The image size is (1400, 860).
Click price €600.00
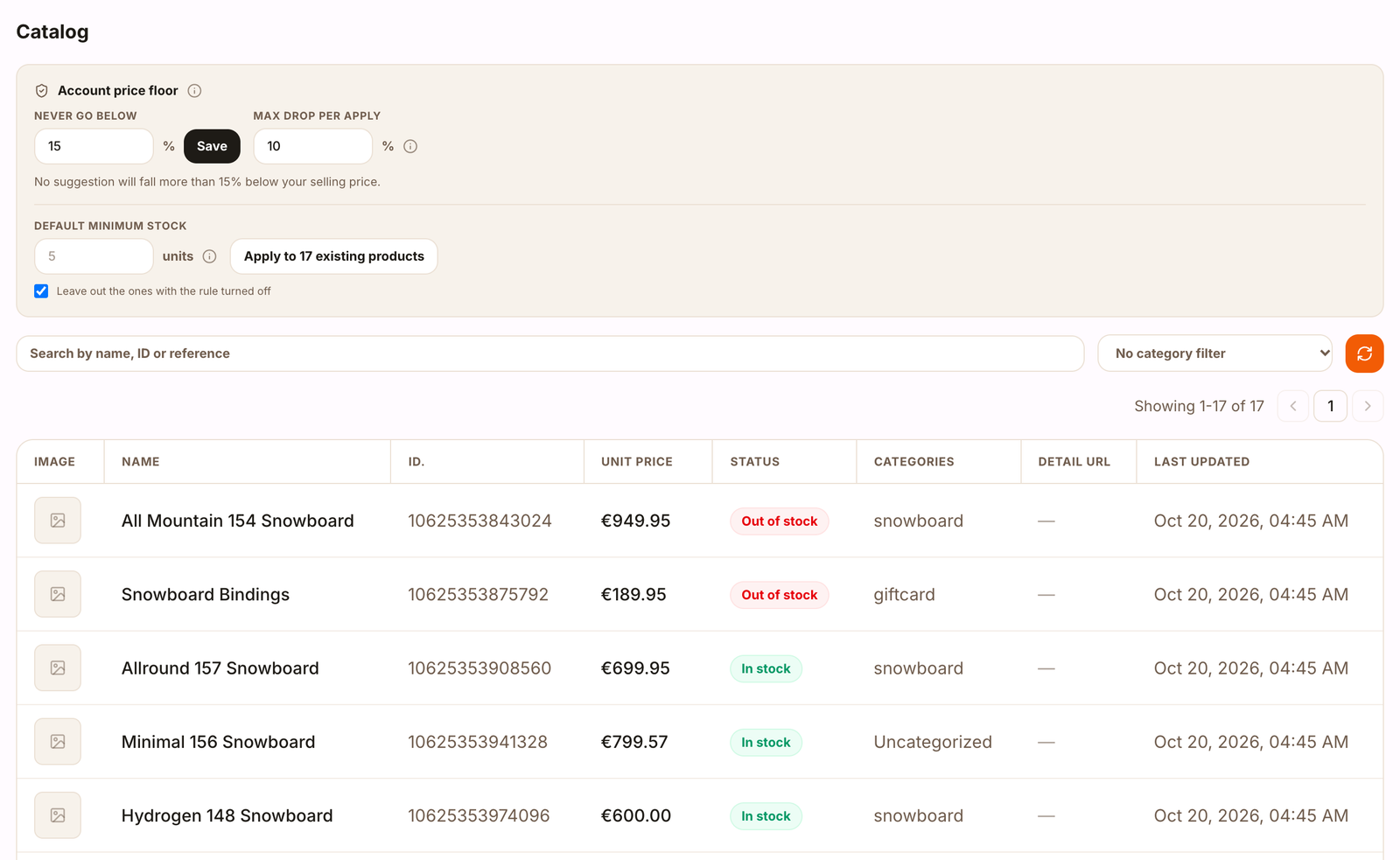pos(636,815)
